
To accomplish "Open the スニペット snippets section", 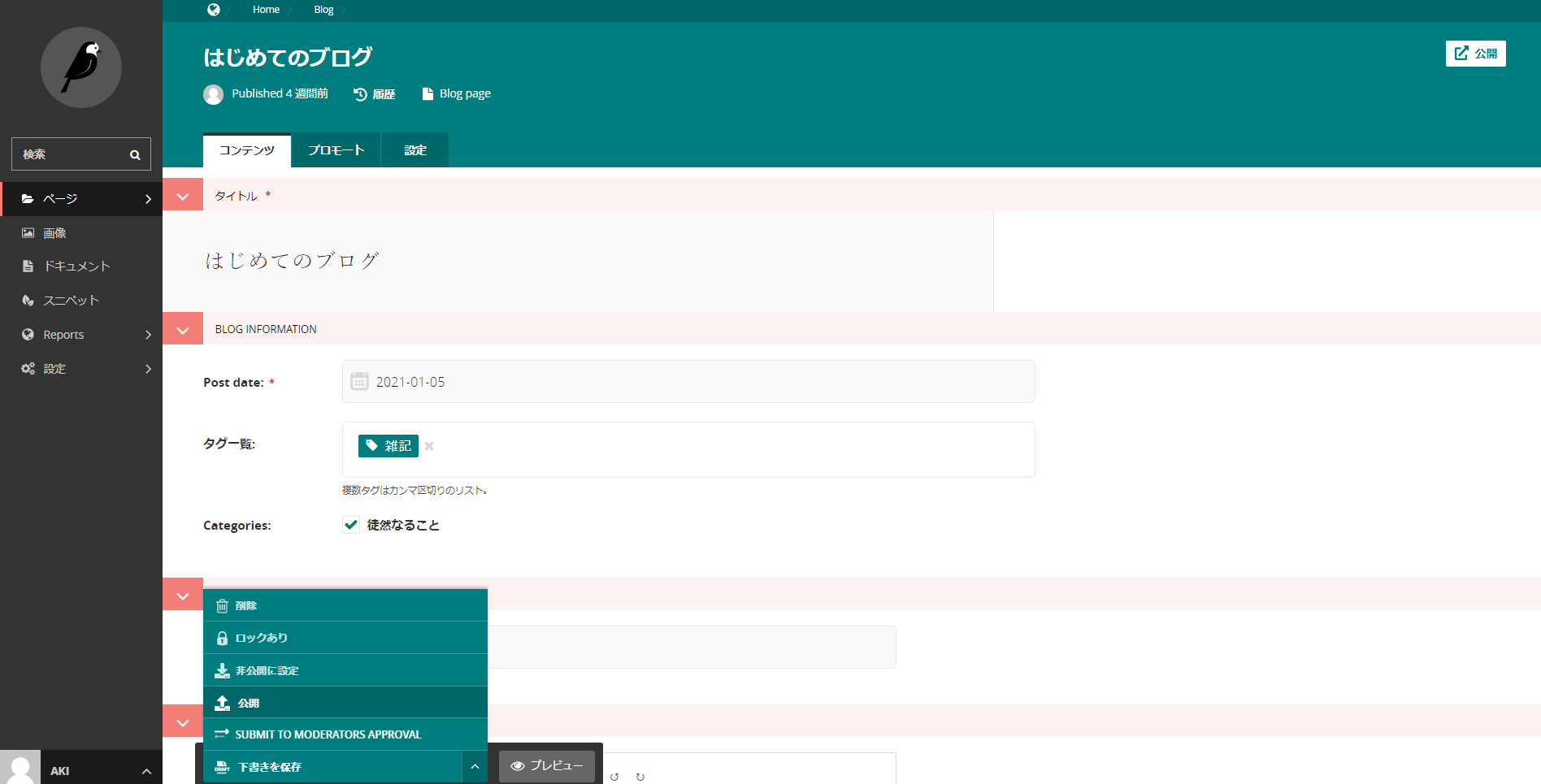I will 81,301.
